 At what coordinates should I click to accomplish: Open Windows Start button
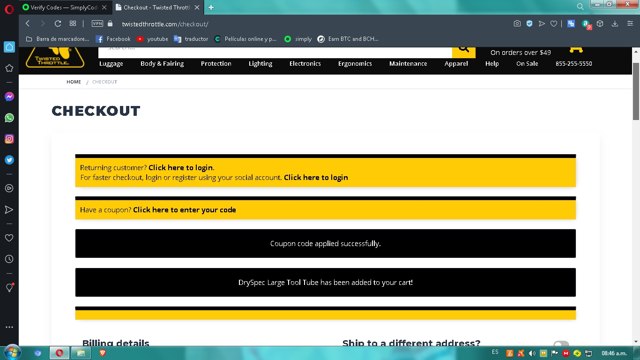[11, 353]
